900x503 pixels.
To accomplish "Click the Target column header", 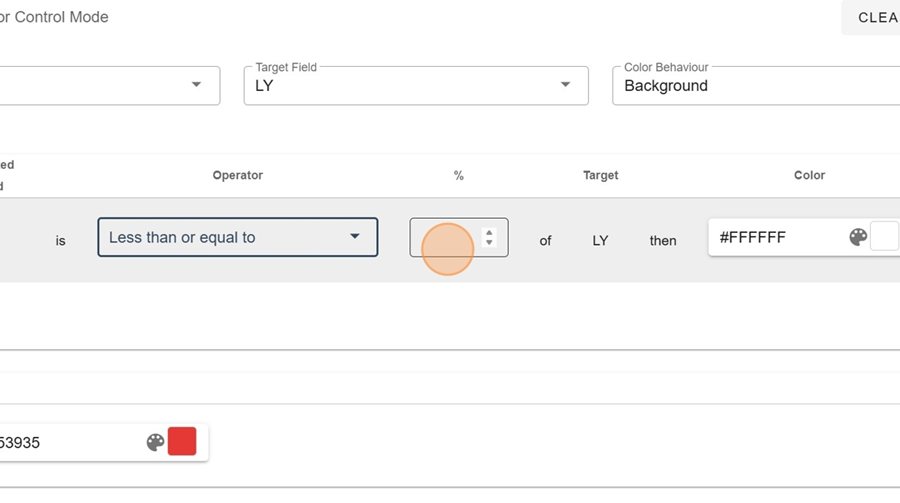I will tap(601, 175).
